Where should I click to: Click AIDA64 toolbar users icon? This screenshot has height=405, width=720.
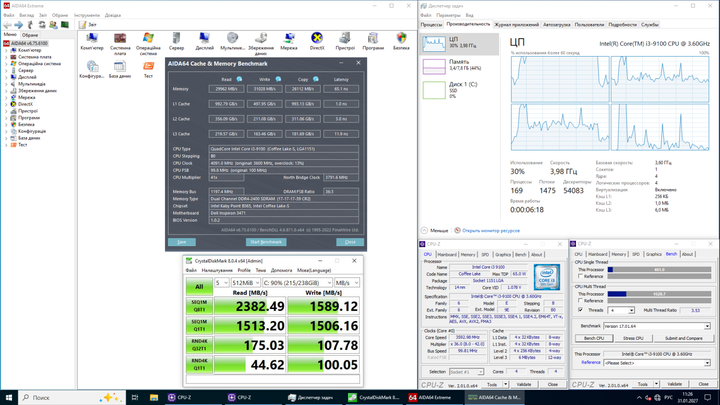pyautogui.click(x=53, y=25)
